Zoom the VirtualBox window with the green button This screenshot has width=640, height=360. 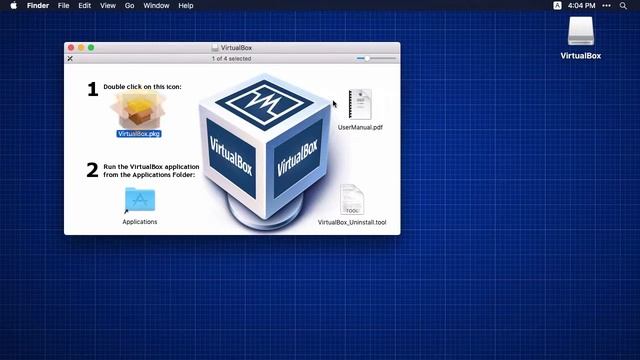click(x=91, y=48)
